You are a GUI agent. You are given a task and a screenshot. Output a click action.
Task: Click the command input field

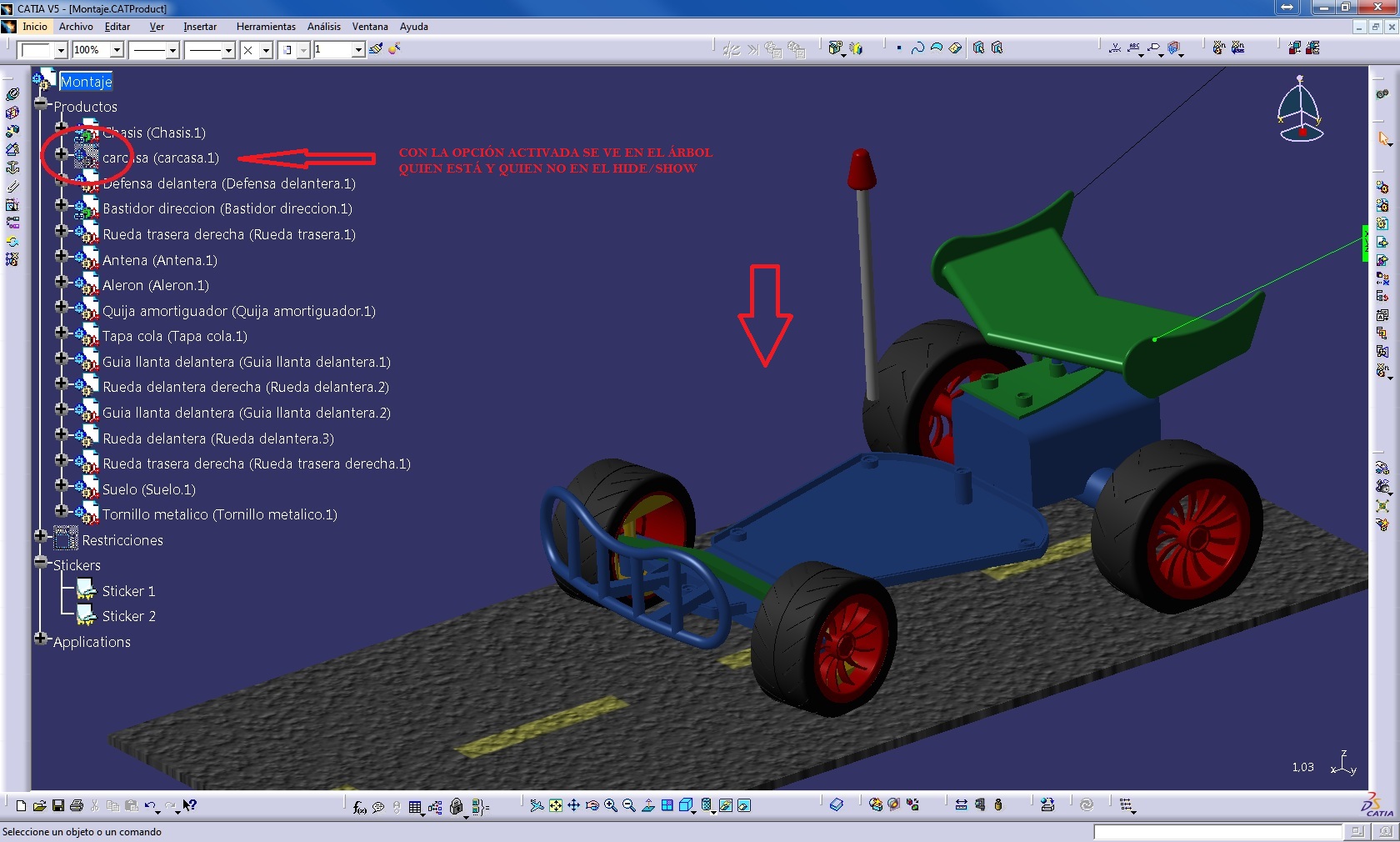click(x=1218, y=832)
